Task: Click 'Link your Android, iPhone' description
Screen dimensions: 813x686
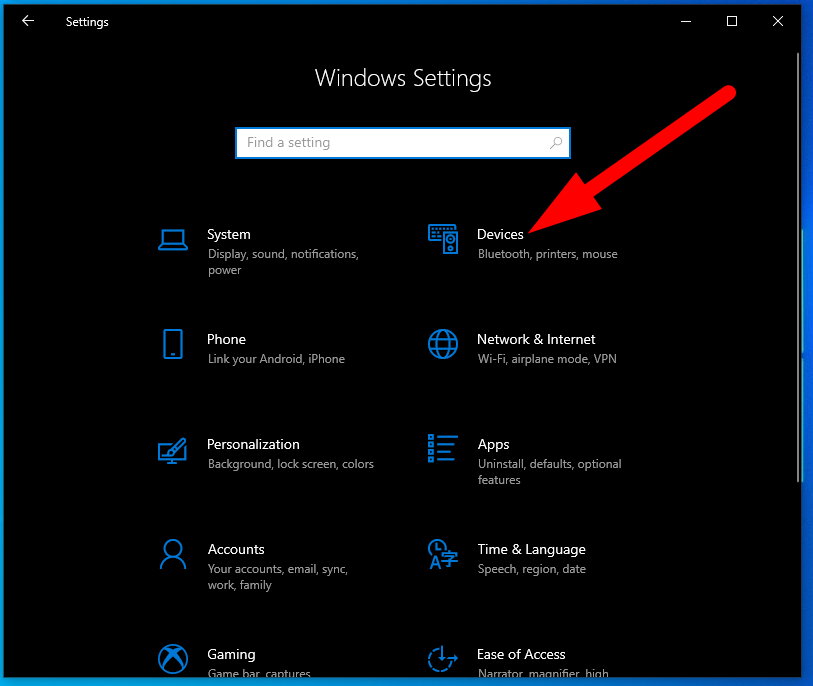Action: (x=276, y=359)
